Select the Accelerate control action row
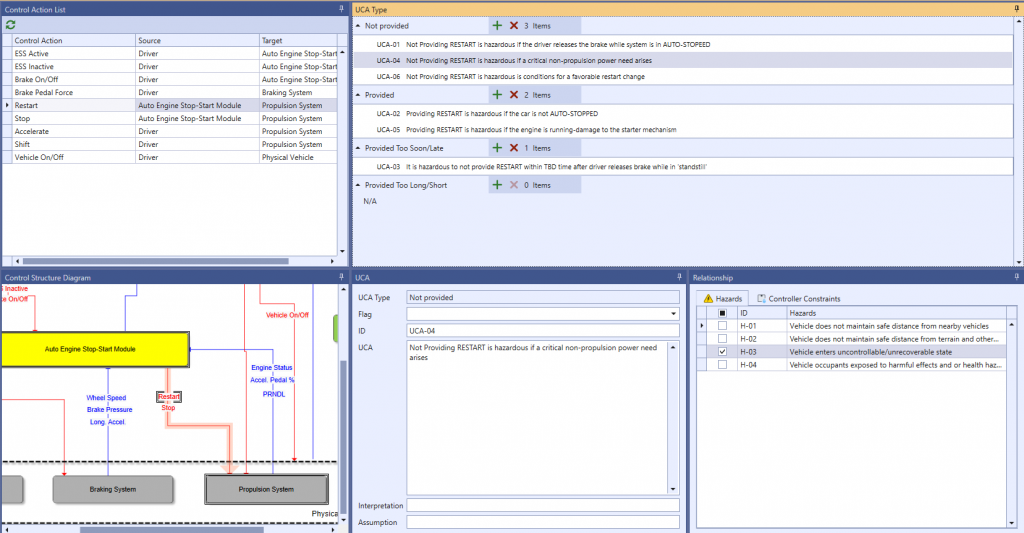This screenshot has width=1024, height=533. point(170,131)
